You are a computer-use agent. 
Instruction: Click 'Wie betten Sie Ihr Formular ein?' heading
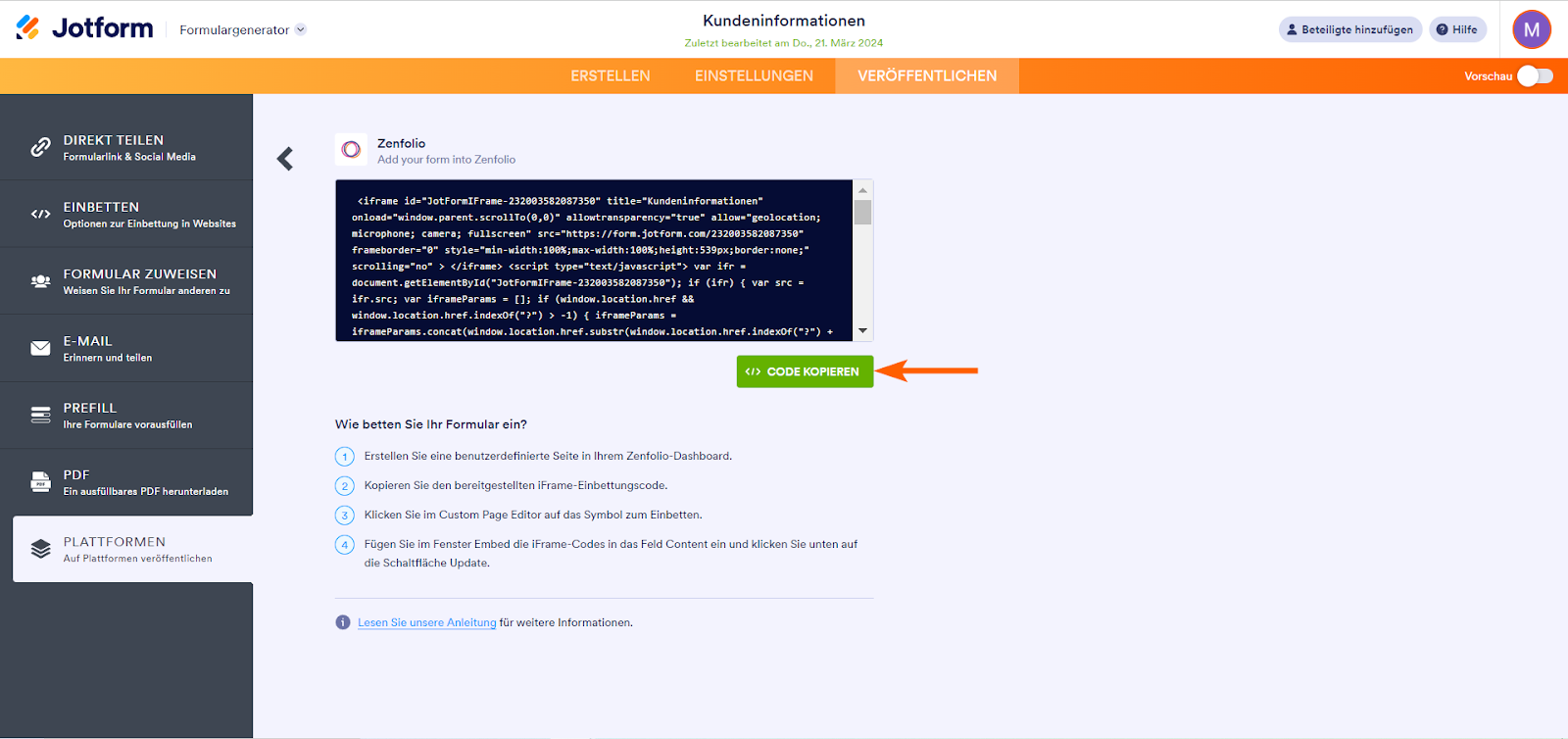[x=431, y=424]
